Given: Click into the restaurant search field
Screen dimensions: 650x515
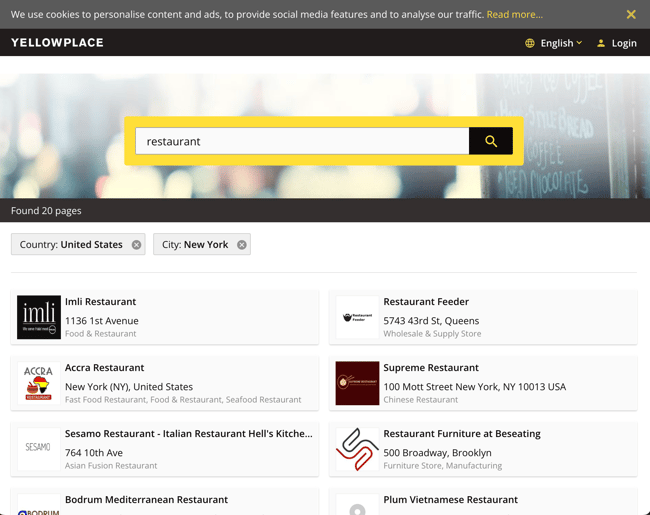Looking at the screenshot, I should (300, 141).
